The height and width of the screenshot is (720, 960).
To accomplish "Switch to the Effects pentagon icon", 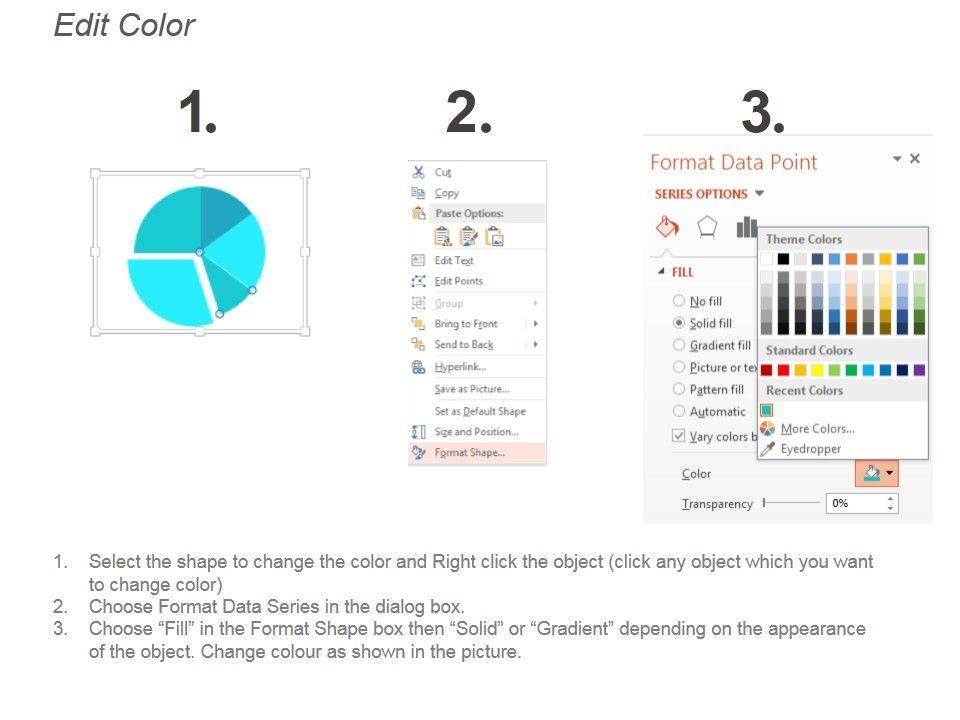I will tap(707, 227).
